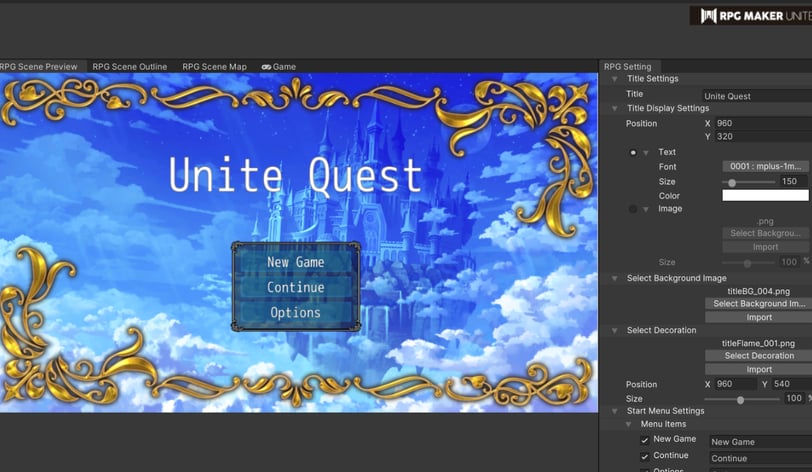Collapse the Title Settings section

tap(614, 79)
